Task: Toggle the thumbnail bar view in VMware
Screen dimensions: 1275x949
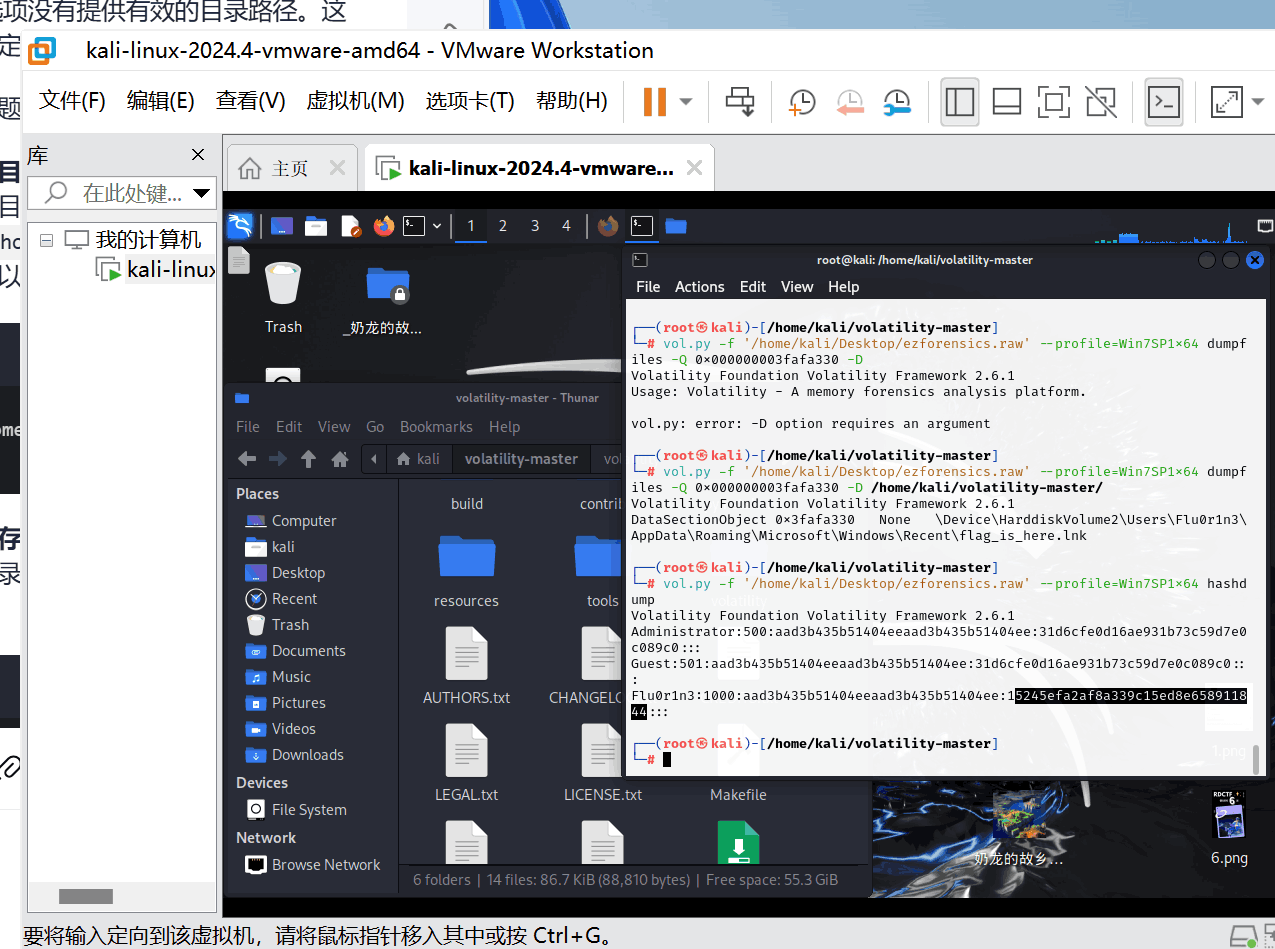Action: [x=1006, y=101]
